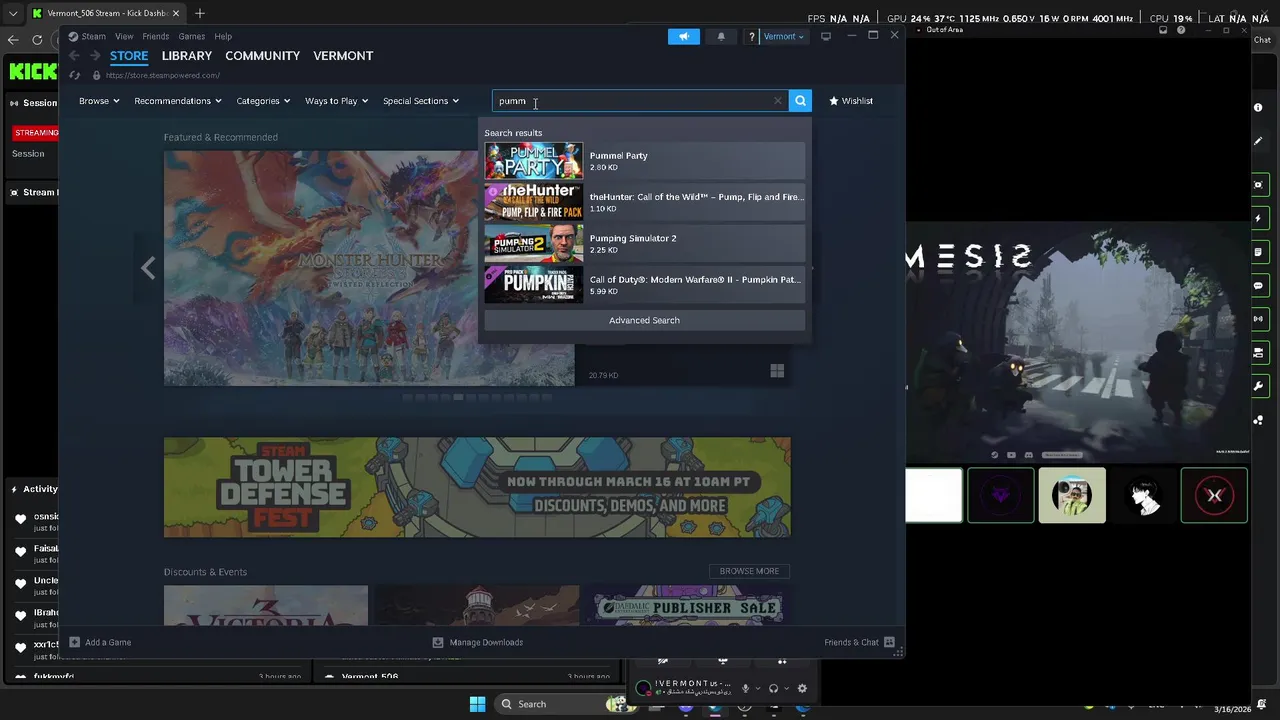1280x720 pixels.
Task: Select the red X avatar participant tile
Action: pyautogui.click(x=1214, y=495)
